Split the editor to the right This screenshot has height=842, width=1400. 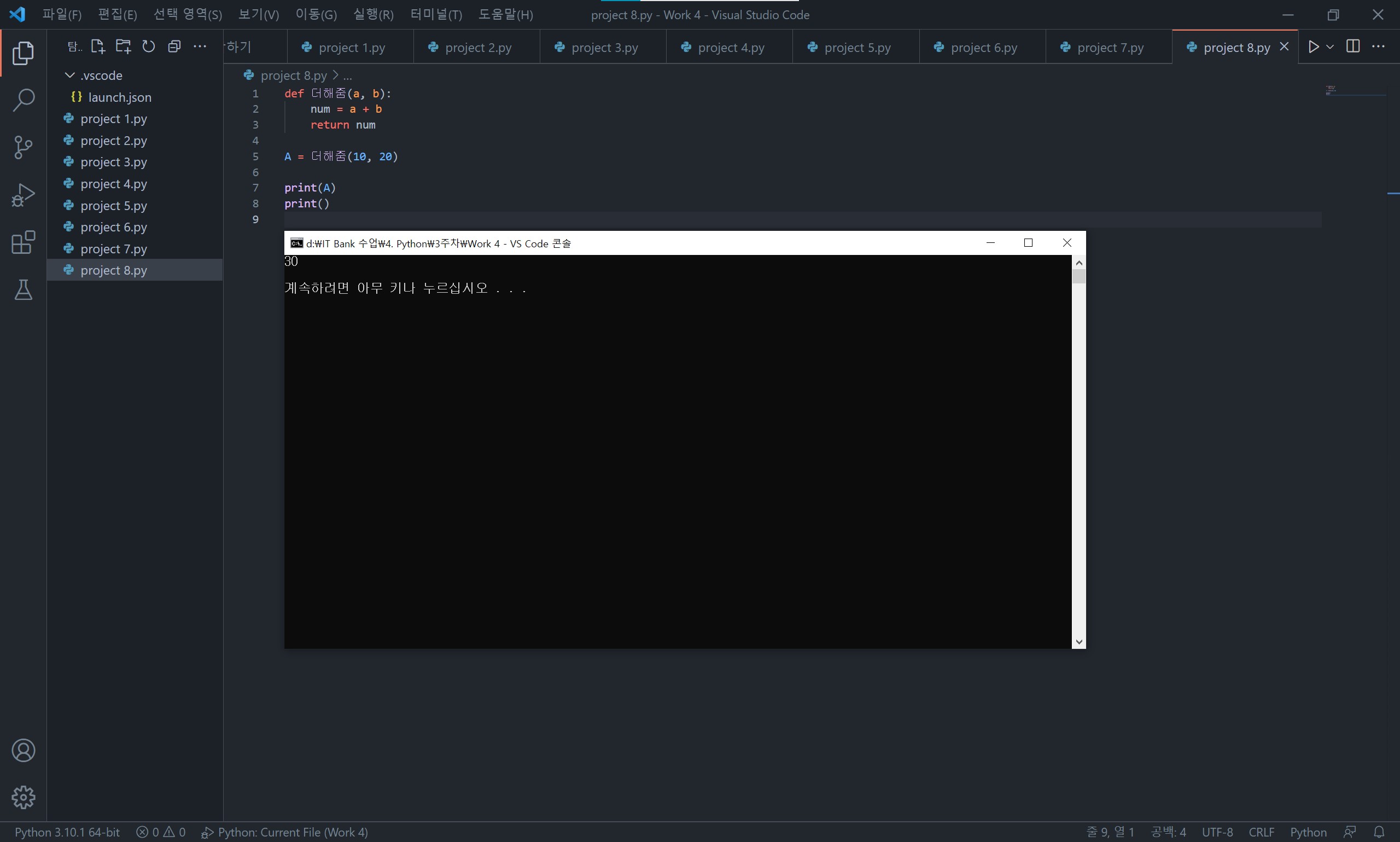1353,47
